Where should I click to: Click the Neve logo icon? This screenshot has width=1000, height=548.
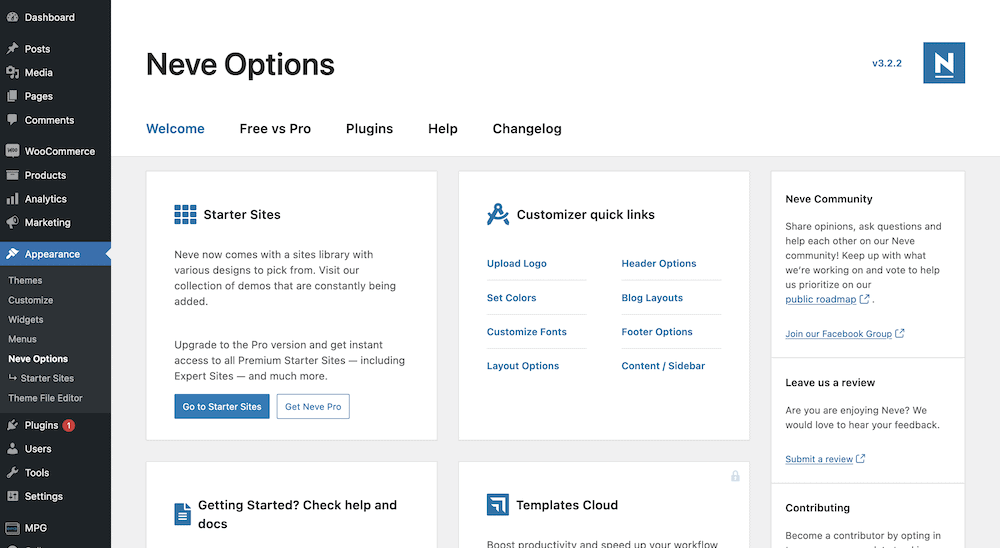[x=943, y=63]
